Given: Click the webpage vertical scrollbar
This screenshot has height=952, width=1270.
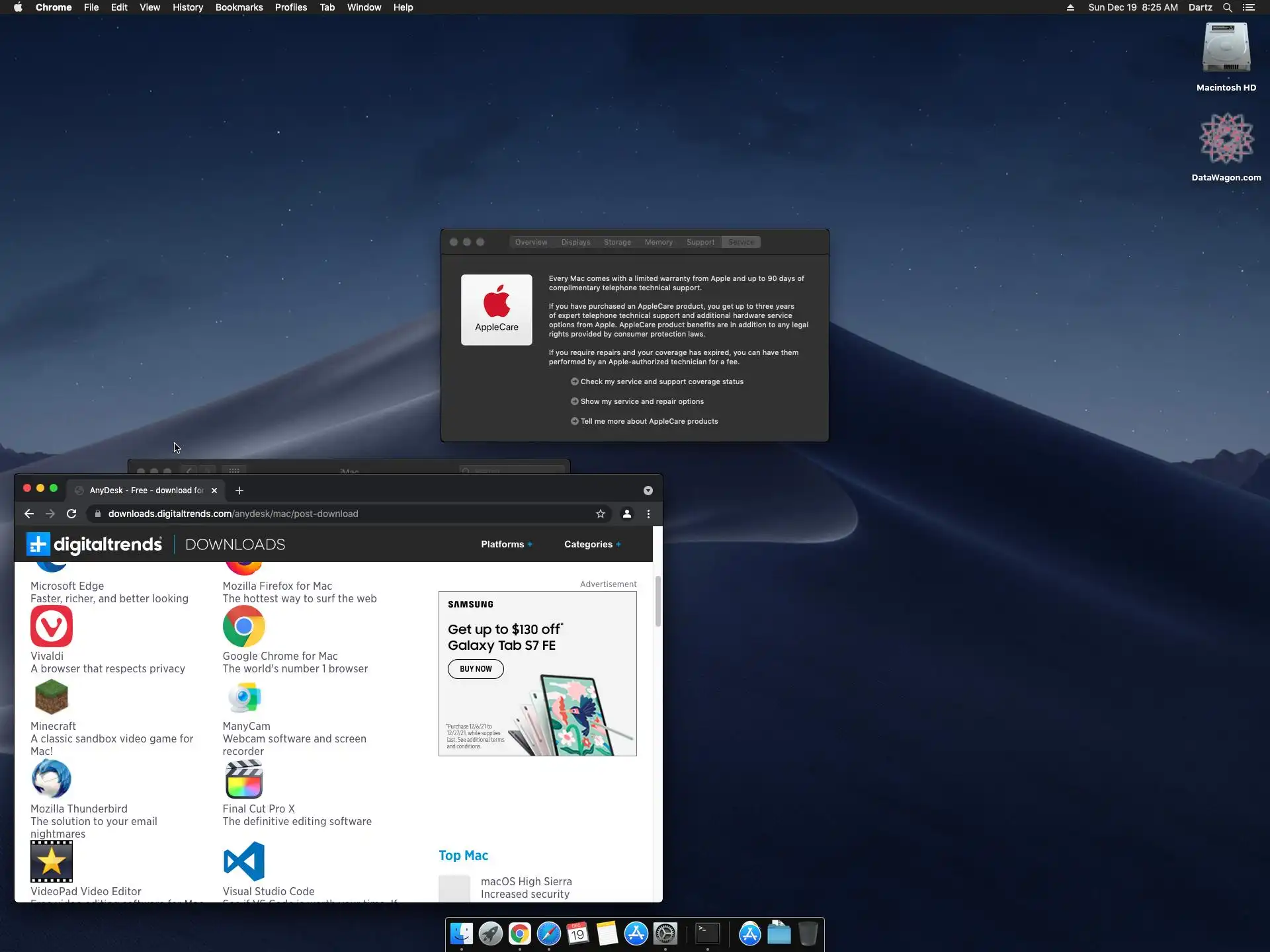Looking at the screenshot, I should [657, 602].
